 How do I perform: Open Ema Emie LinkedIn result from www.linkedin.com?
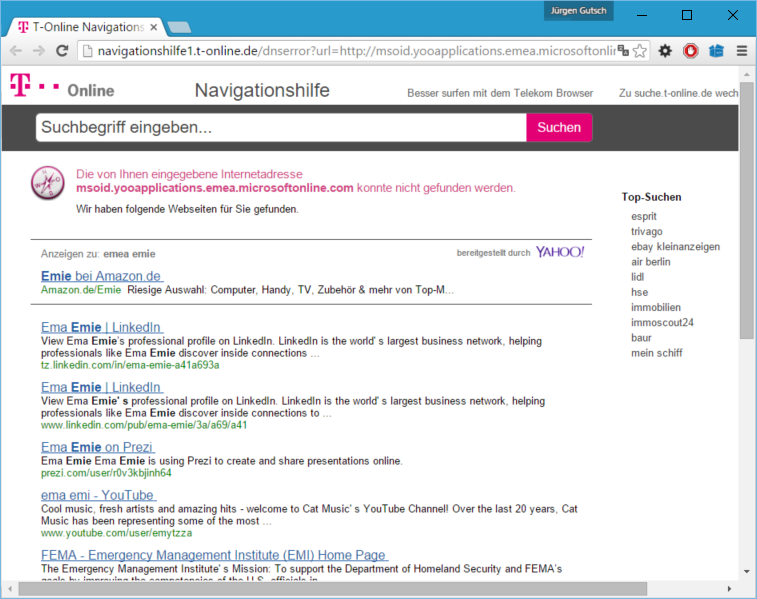(102, 387)
